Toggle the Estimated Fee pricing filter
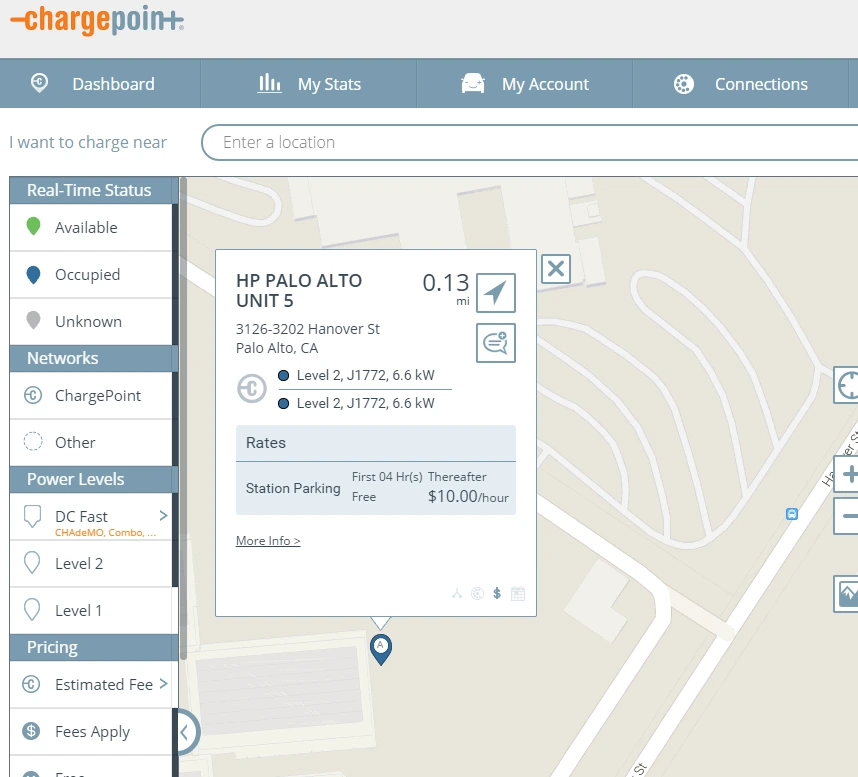This screenshot has height=777, width=858. tap(91, 685)
